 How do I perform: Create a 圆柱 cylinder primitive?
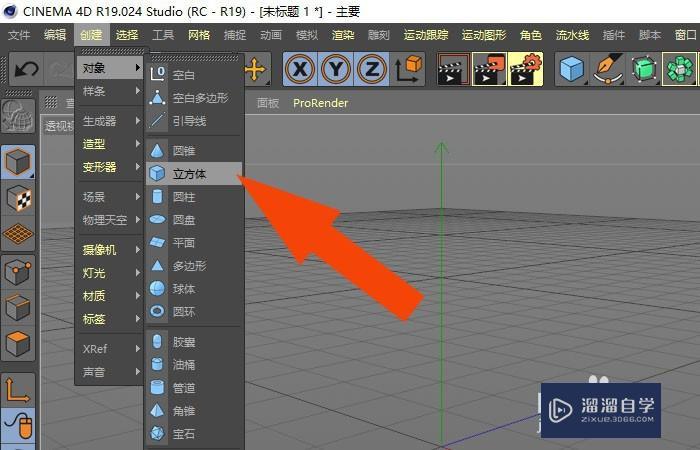(195, 197)
